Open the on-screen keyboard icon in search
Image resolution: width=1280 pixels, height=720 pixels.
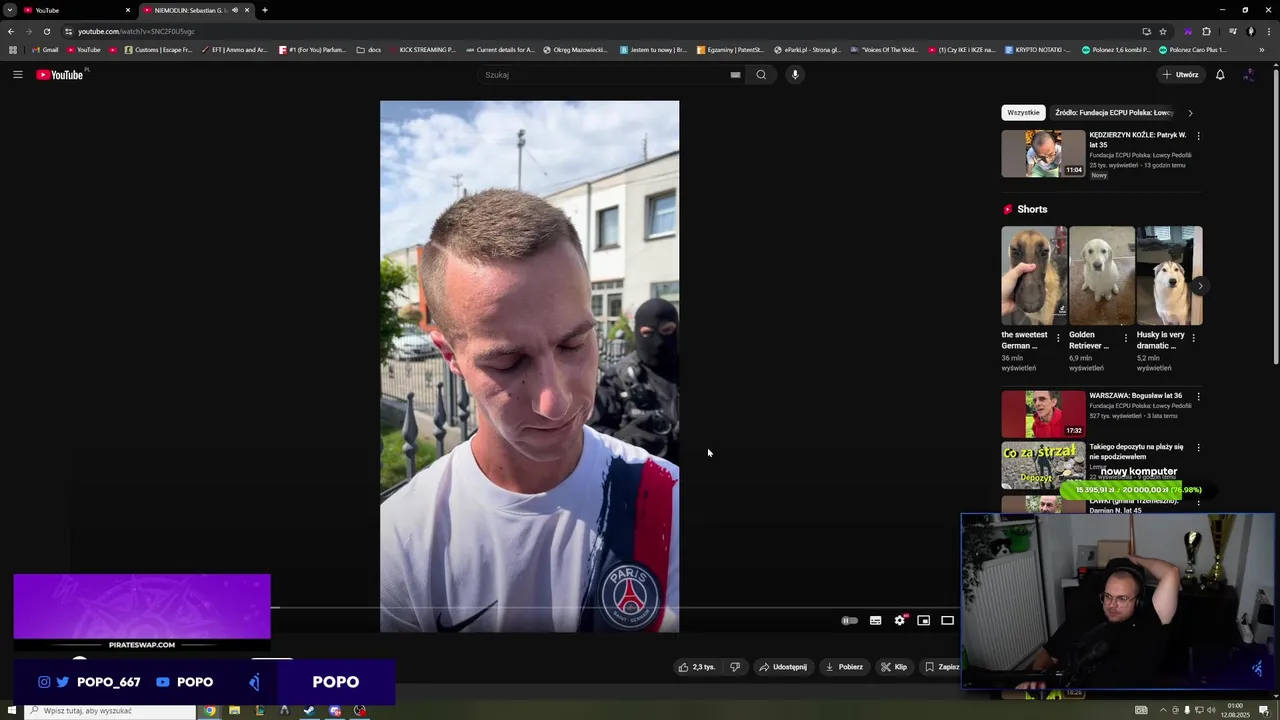pyautogui.click(x=735, y=75)
